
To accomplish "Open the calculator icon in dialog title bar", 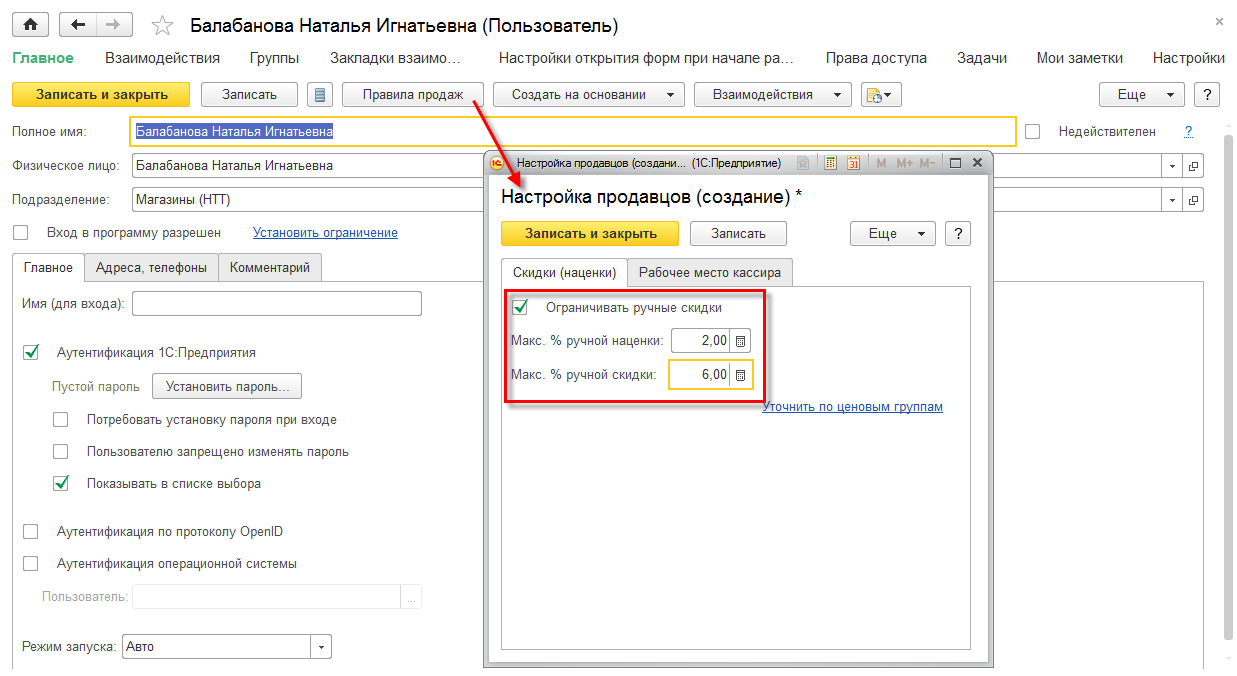I will coord(829,163).
